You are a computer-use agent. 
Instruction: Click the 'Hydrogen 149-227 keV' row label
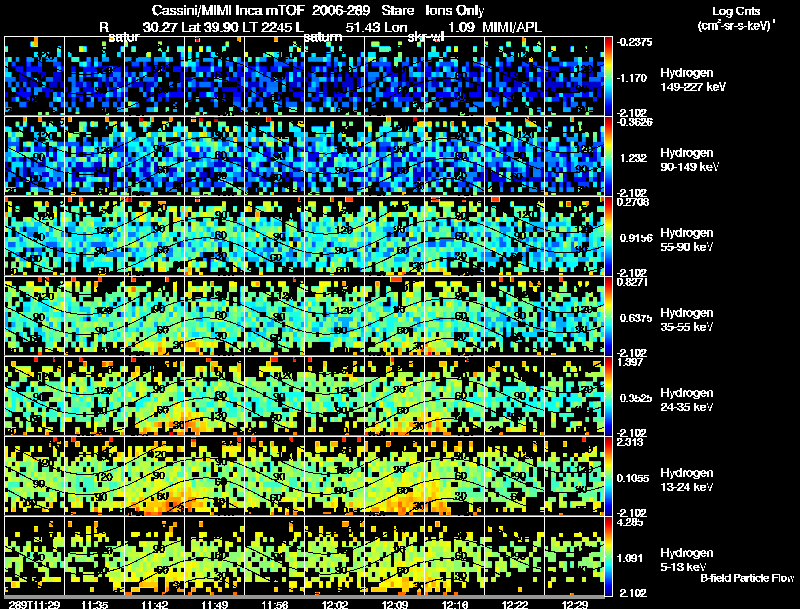(692, 80)
